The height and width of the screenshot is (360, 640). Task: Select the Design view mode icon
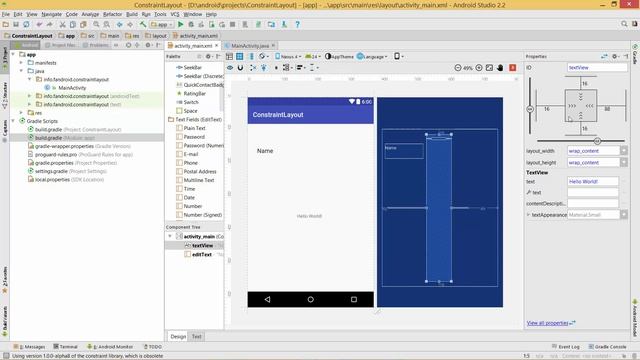(229, 56)
